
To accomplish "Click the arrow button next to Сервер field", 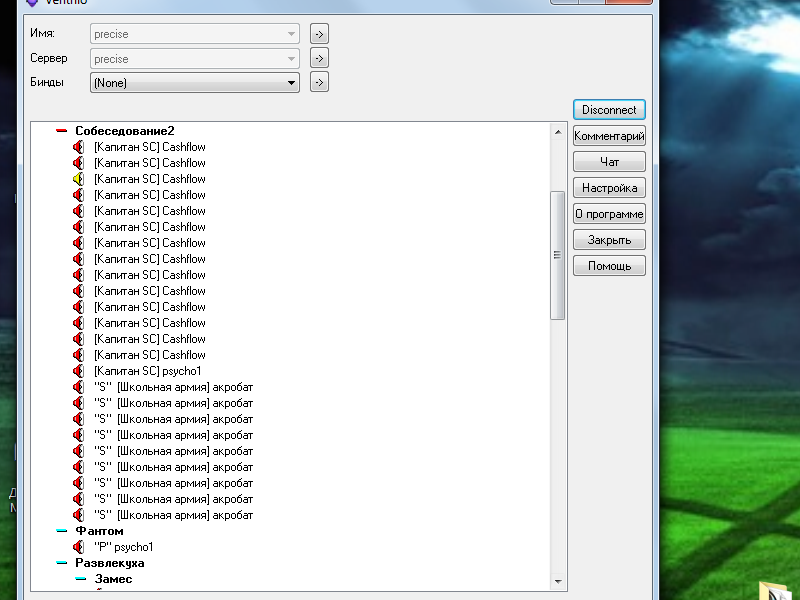I will 319,58.
